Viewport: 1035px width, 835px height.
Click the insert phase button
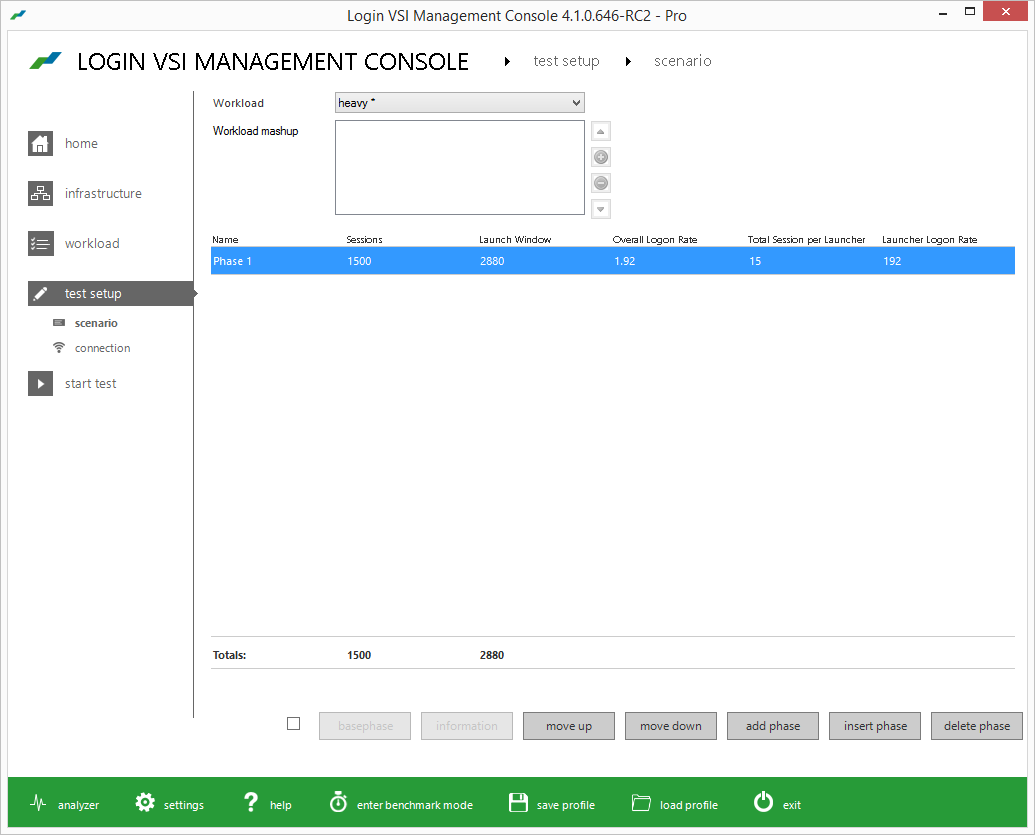tap(875, 726)
